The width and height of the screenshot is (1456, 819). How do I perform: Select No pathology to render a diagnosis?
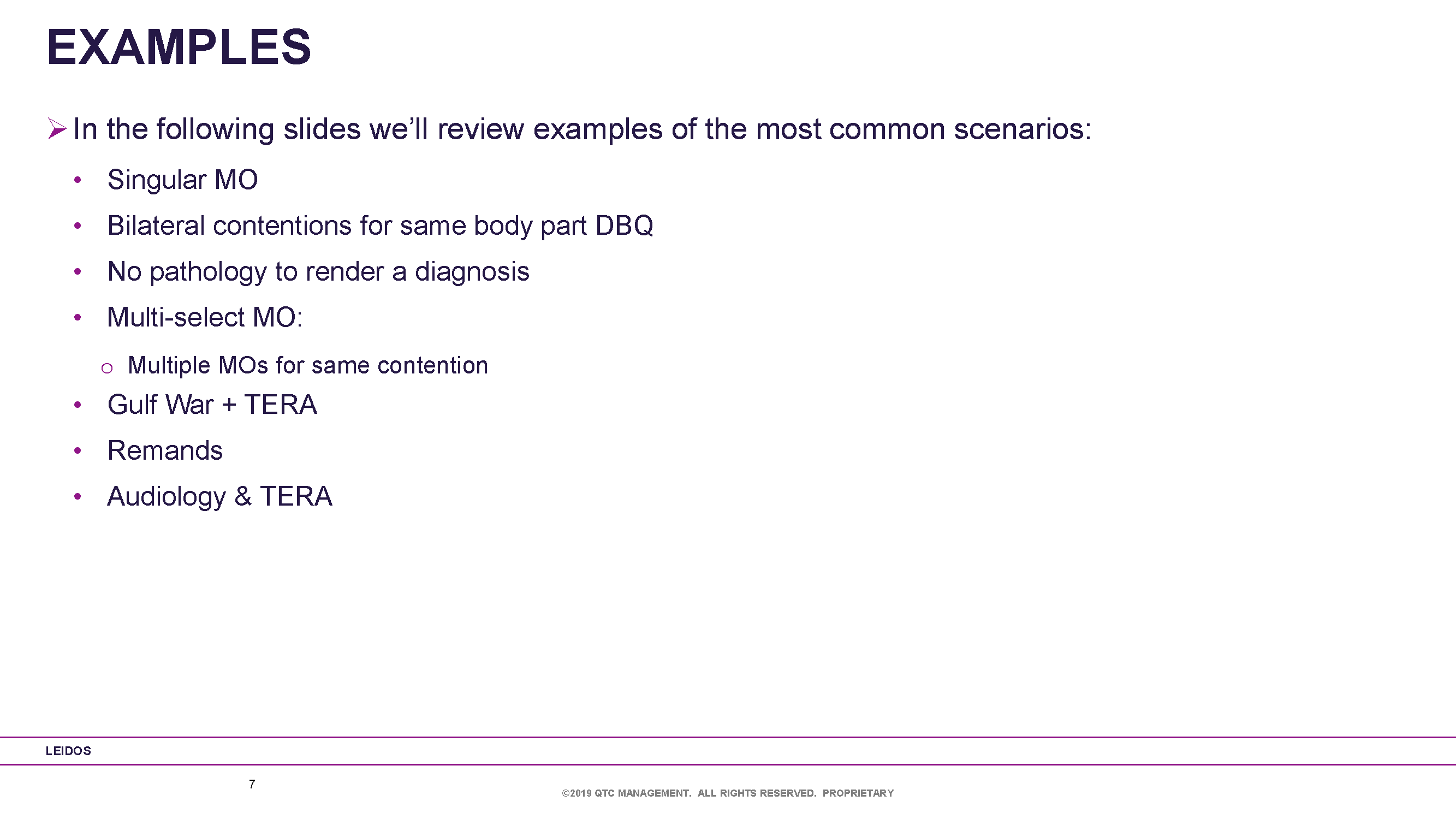click(318, 272)
